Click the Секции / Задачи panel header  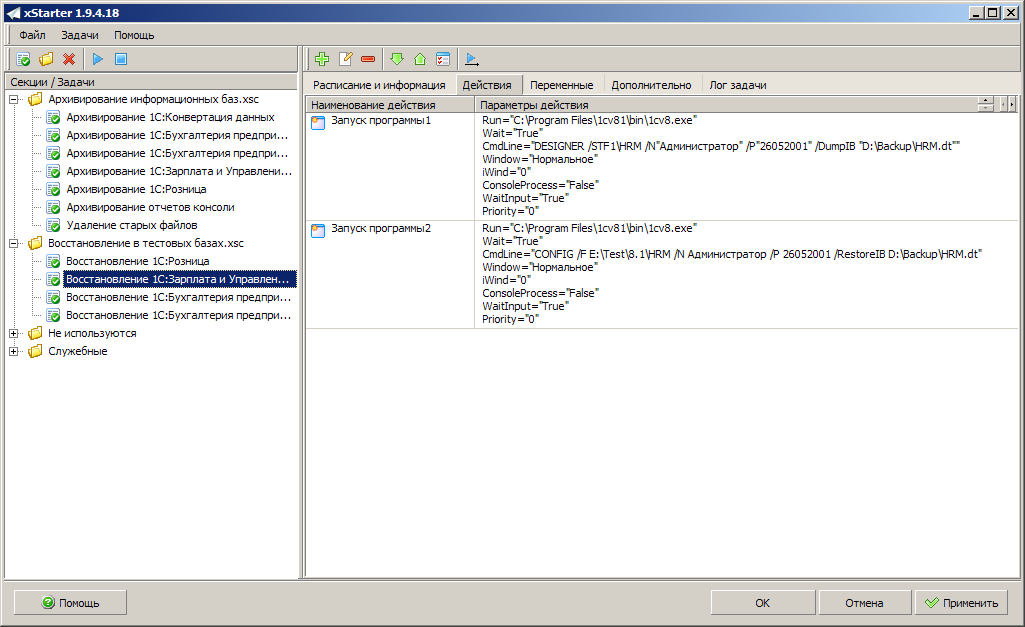click(x=151, y=82)
